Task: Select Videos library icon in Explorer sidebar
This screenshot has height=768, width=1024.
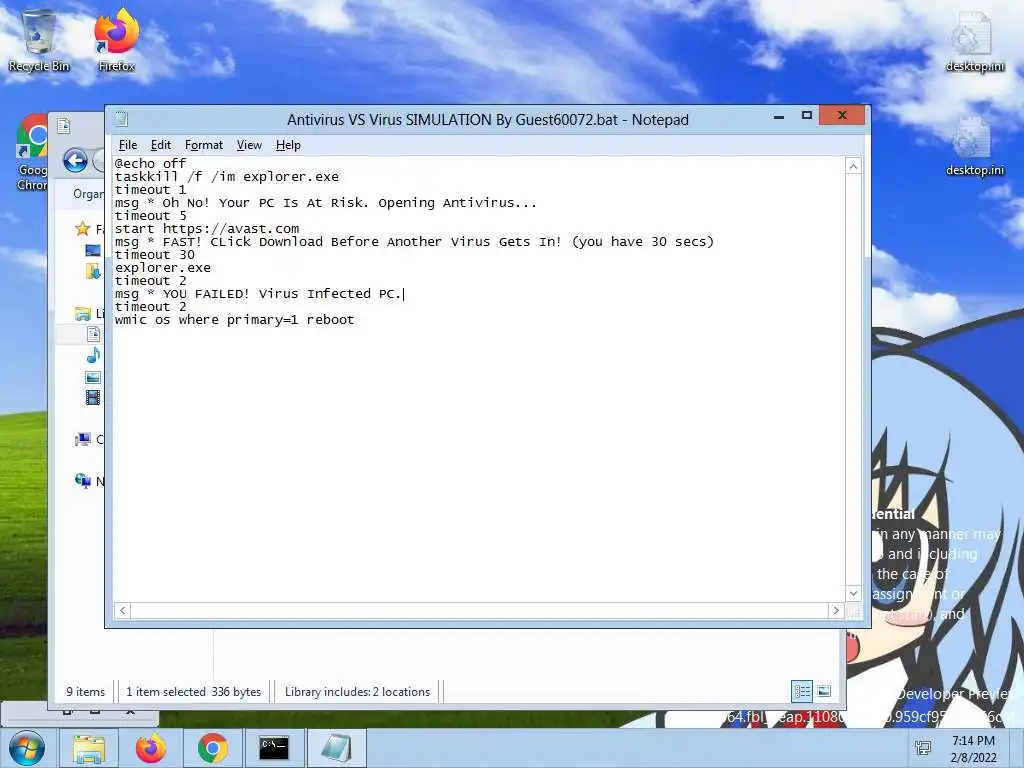Action: [x=93, y=397]
